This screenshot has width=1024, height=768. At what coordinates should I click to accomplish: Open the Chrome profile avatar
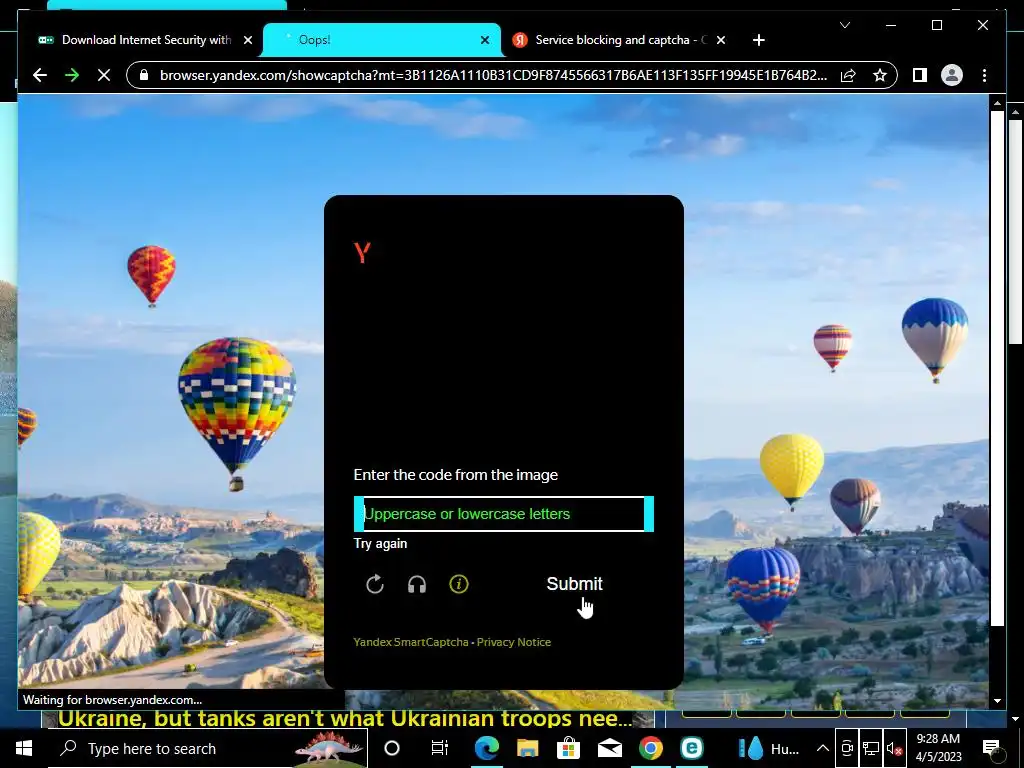952,75
